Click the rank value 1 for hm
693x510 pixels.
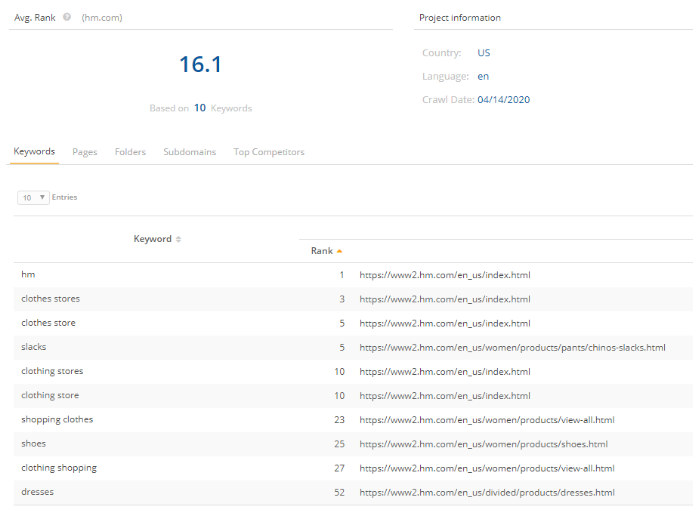coord(342,275)
